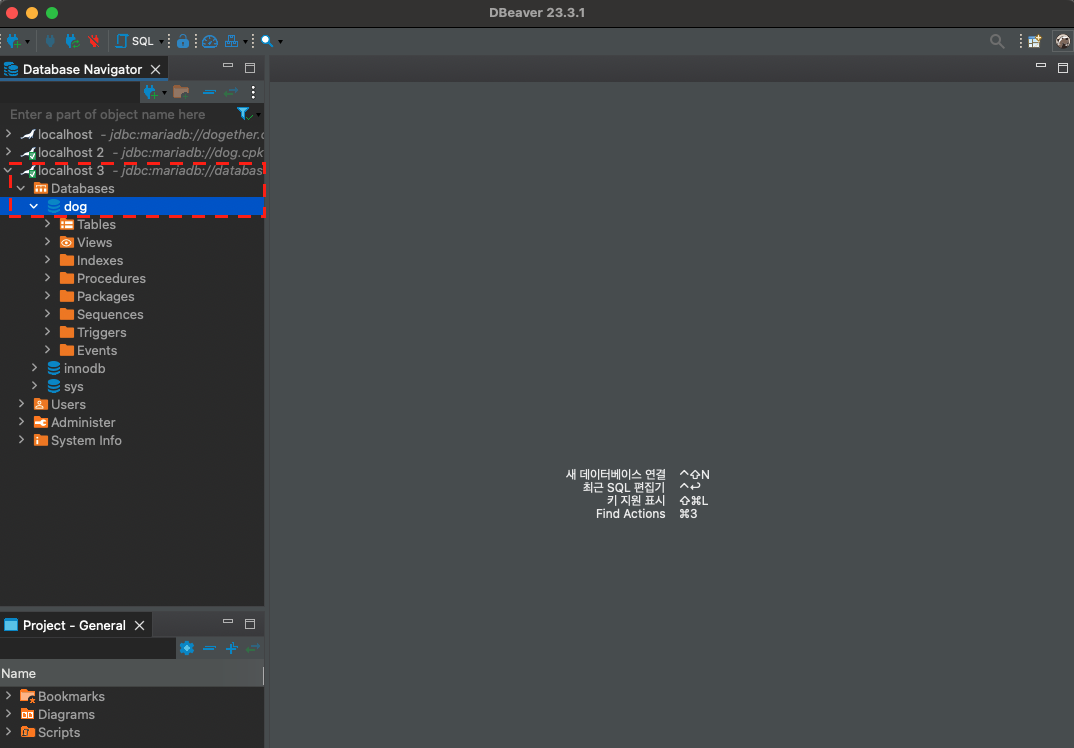Click the Connect plug icon in main toolbar
1074x748 pixels.
pyautogui.click(x=50, y=41)
